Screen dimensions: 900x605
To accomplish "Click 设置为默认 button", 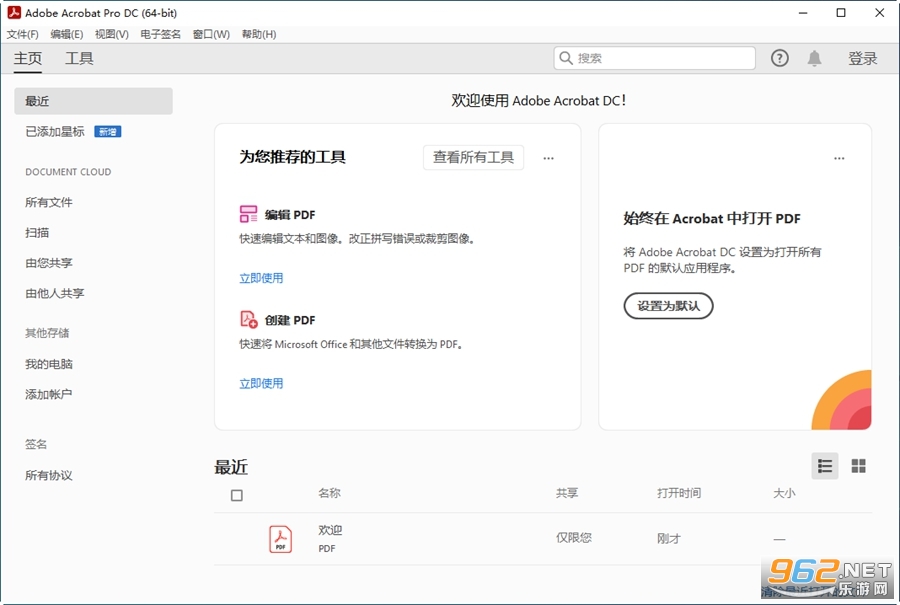I will (669, 306).
